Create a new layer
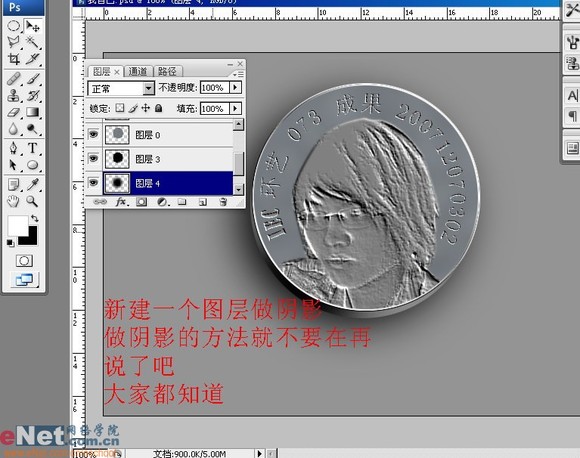The width and height of the screenshot is (580, 458). pos(202,202)
